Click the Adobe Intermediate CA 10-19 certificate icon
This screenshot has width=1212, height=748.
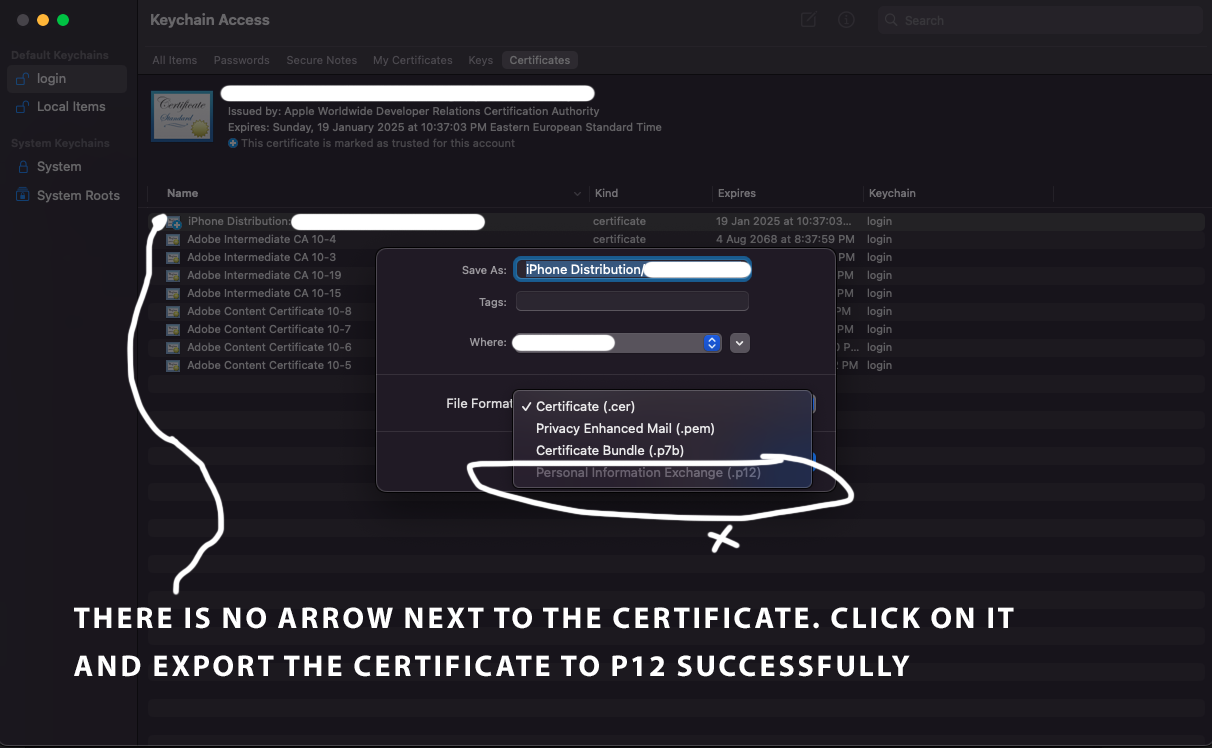[x=173, y=276]
